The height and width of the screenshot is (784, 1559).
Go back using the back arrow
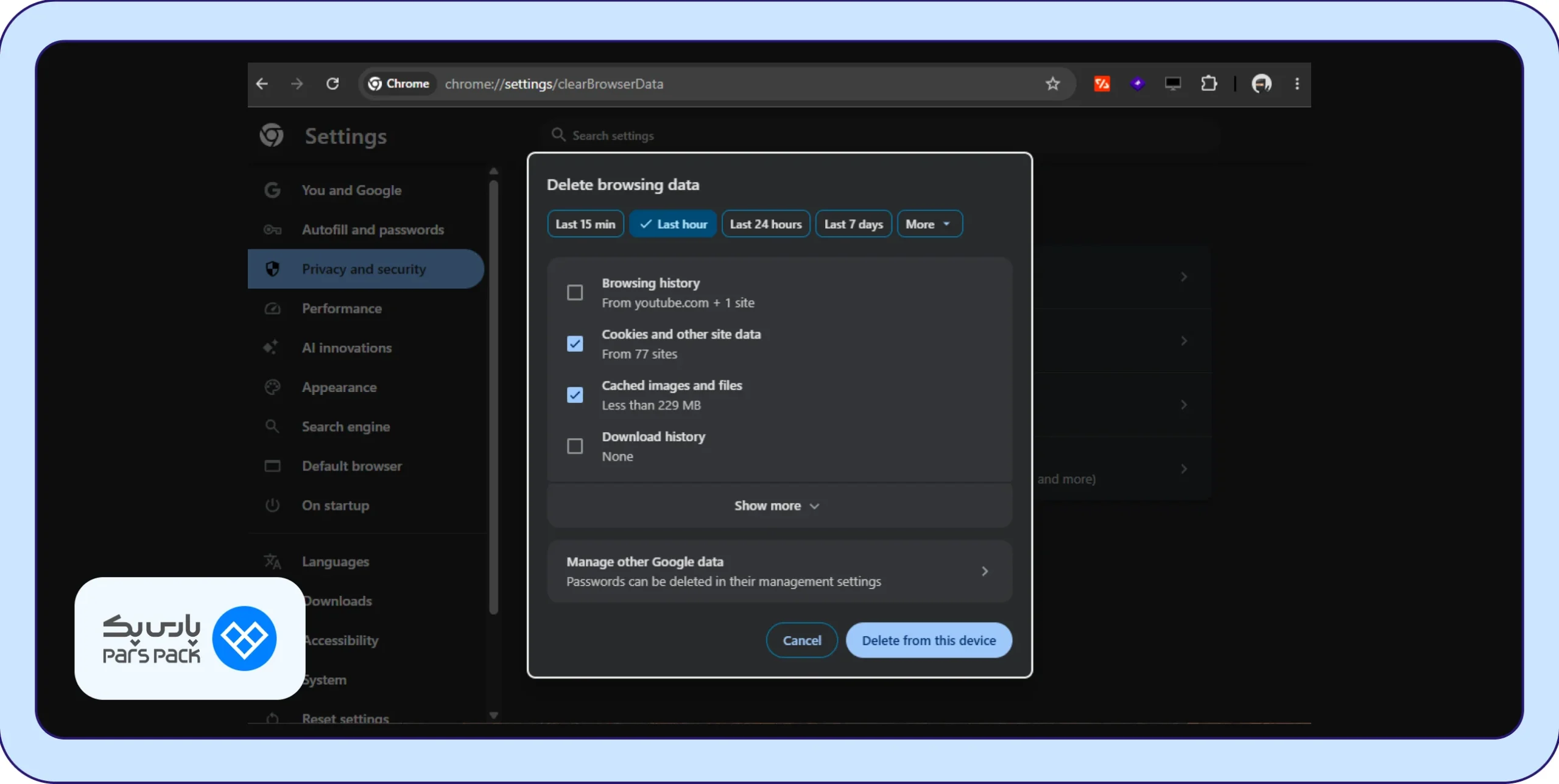pyautogui.click(x=262, y=83)
